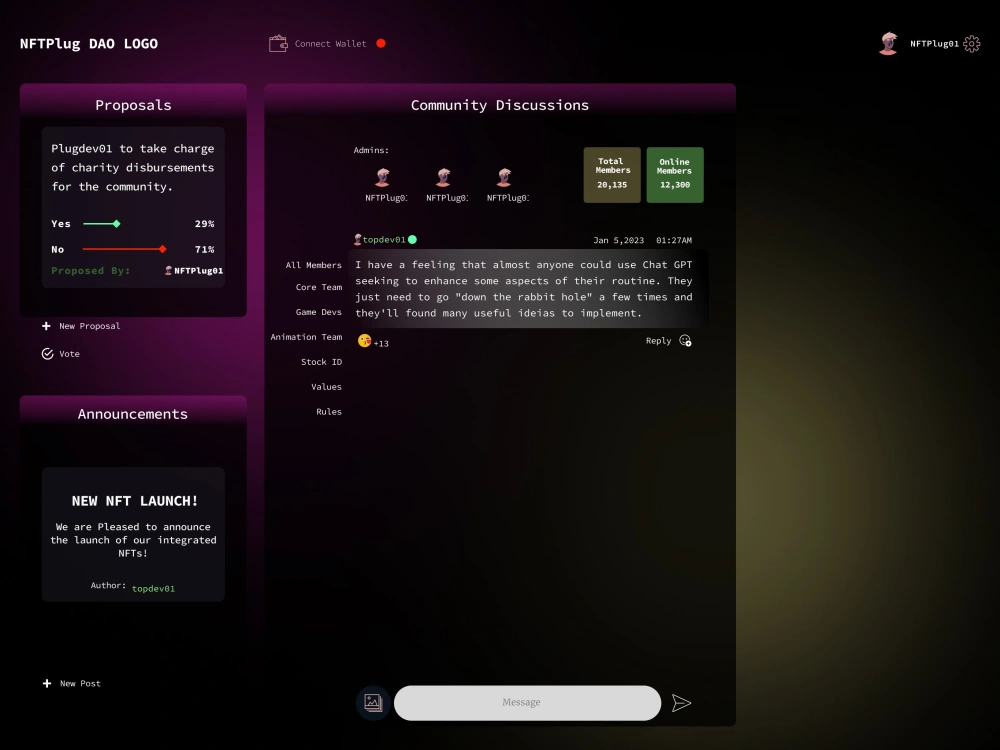The height and width of the screenshot is (750, 1000).
Task: Select the first admin NFTPlug avatar
Action: (x=383, y=177)
